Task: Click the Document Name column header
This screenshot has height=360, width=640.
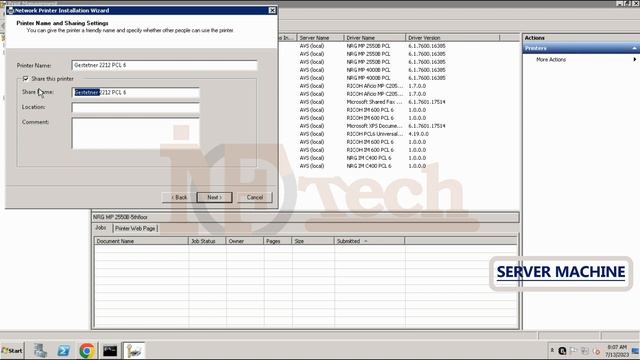Action: tap(141, 241)
